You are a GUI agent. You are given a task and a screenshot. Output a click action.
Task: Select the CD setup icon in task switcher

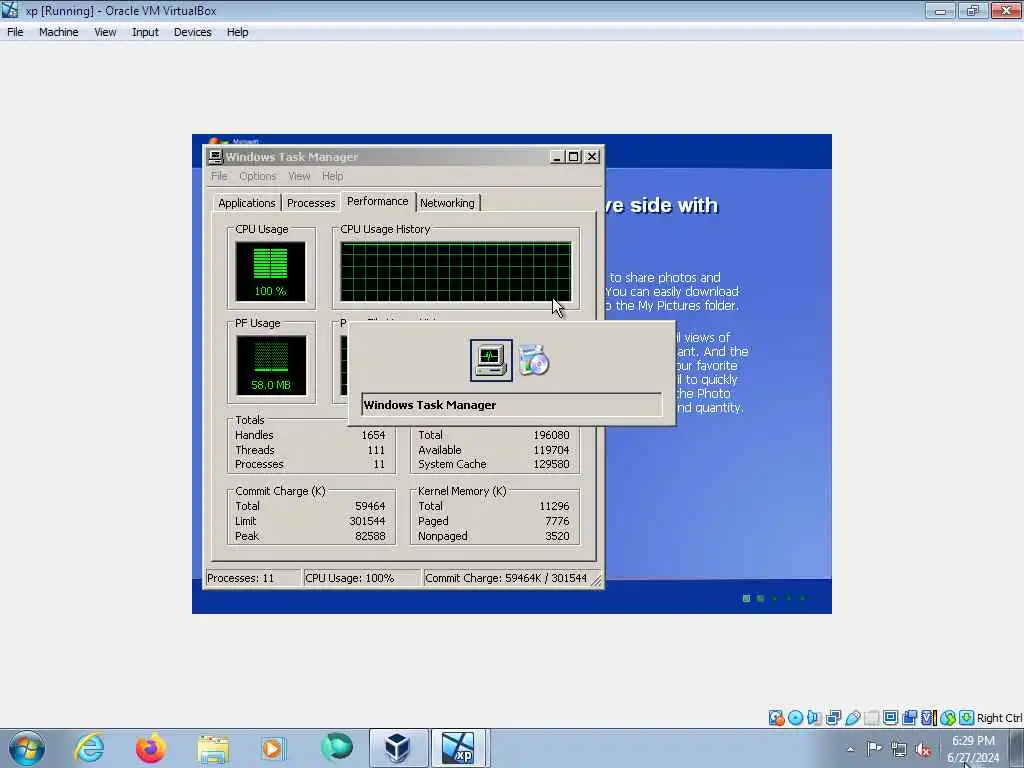pyautogui.click(x=534, y=360)
